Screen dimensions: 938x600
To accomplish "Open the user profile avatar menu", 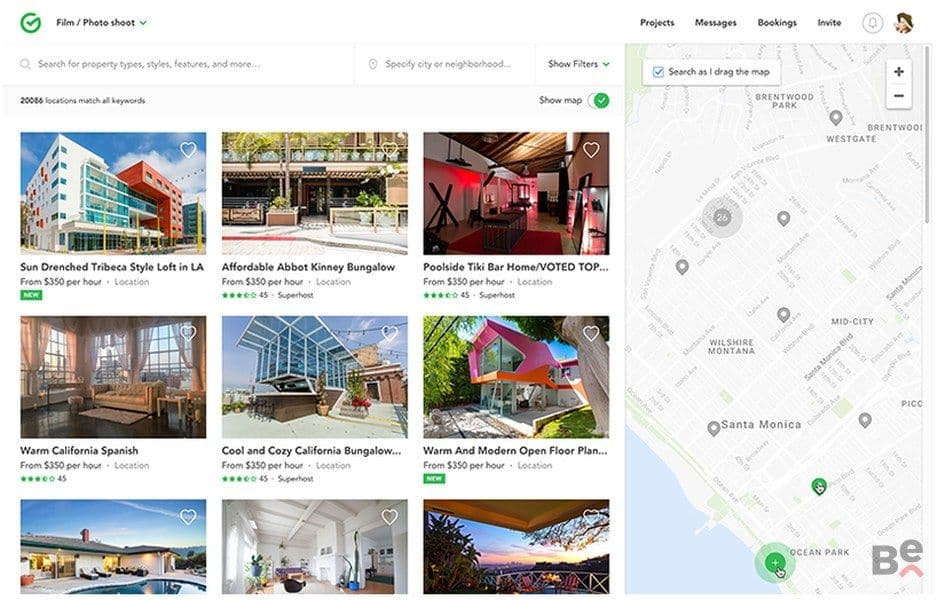I will click(x=903, y=23).
